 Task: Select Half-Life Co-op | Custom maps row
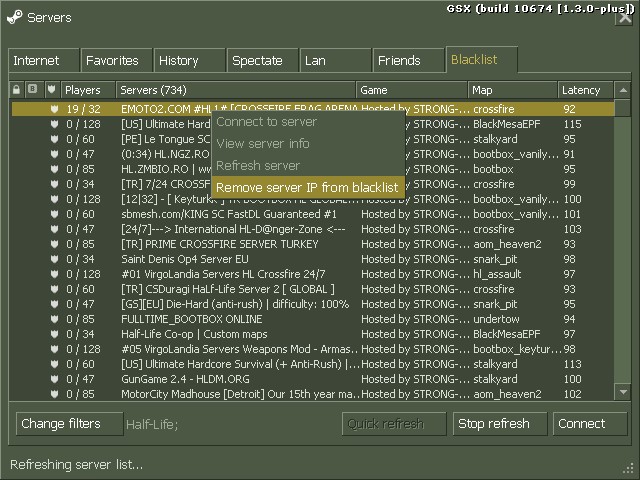pos(313,334)
